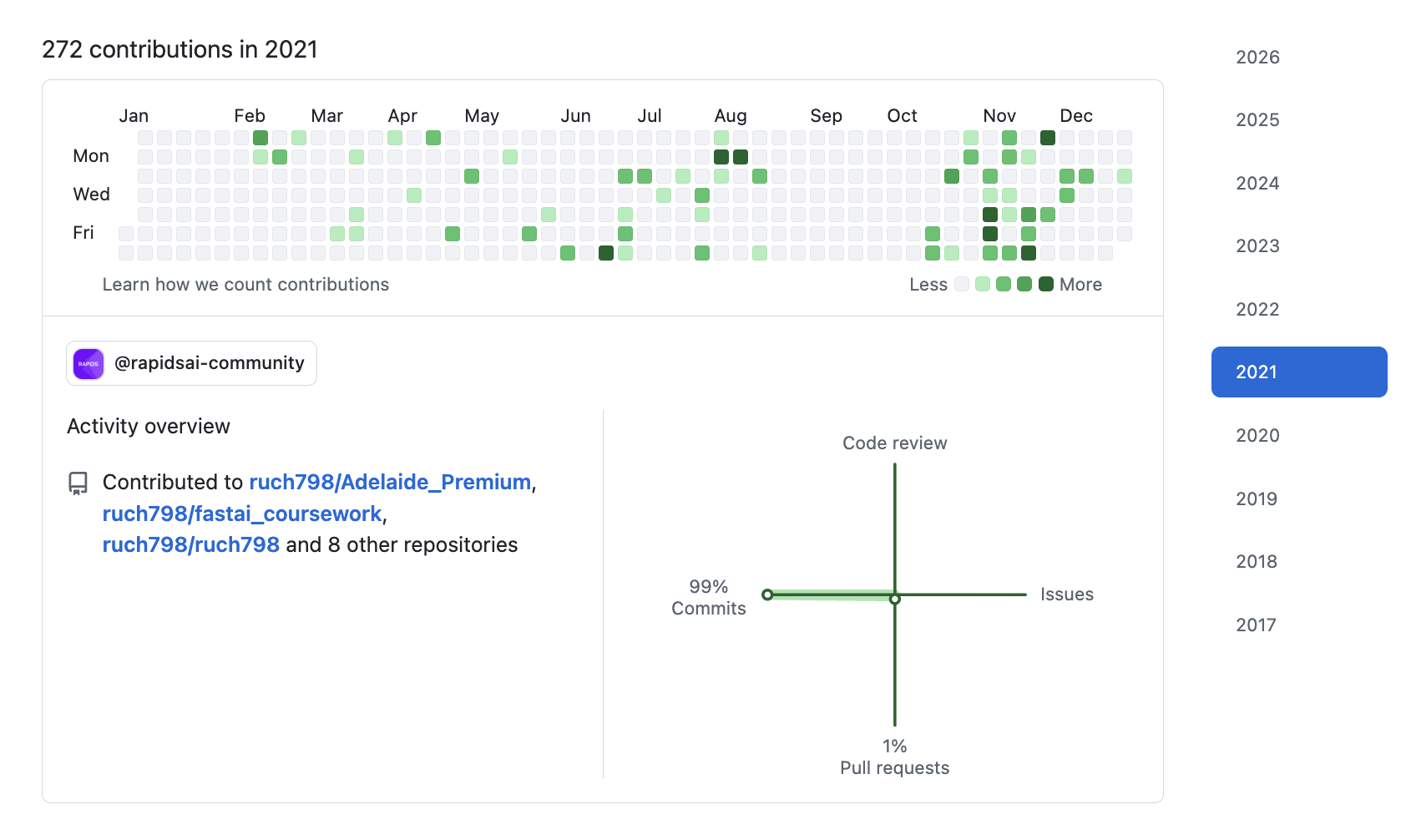The height and width of the screenshot is (840, 1406).
Task: View the 2018 contribution year
Action: (x=1257, y=562)
